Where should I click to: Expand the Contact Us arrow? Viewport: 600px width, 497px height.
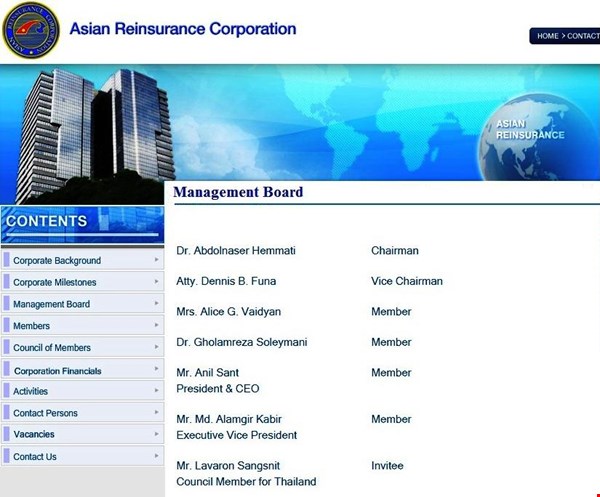157,456
